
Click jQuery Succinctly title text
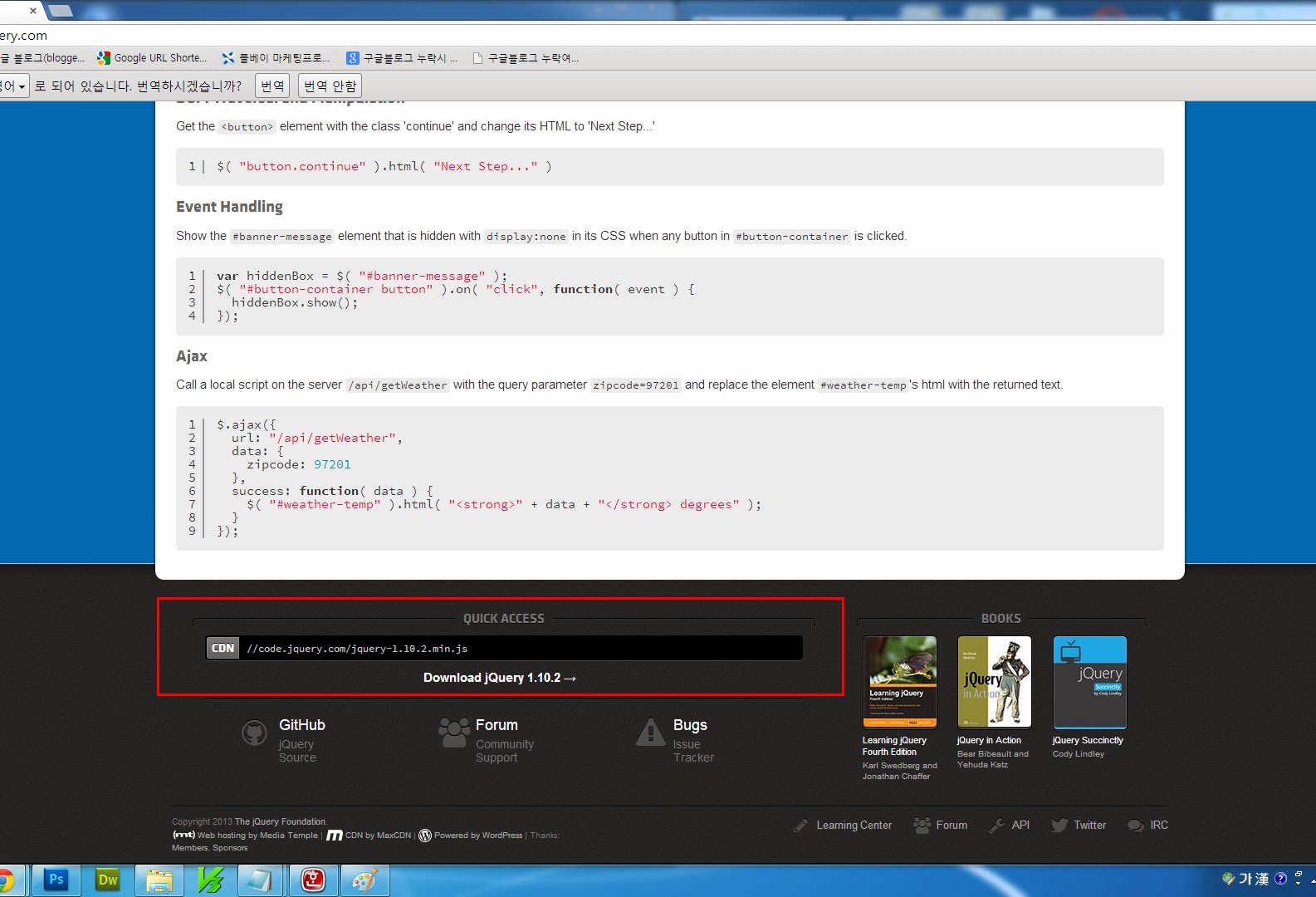(1088, 740)
